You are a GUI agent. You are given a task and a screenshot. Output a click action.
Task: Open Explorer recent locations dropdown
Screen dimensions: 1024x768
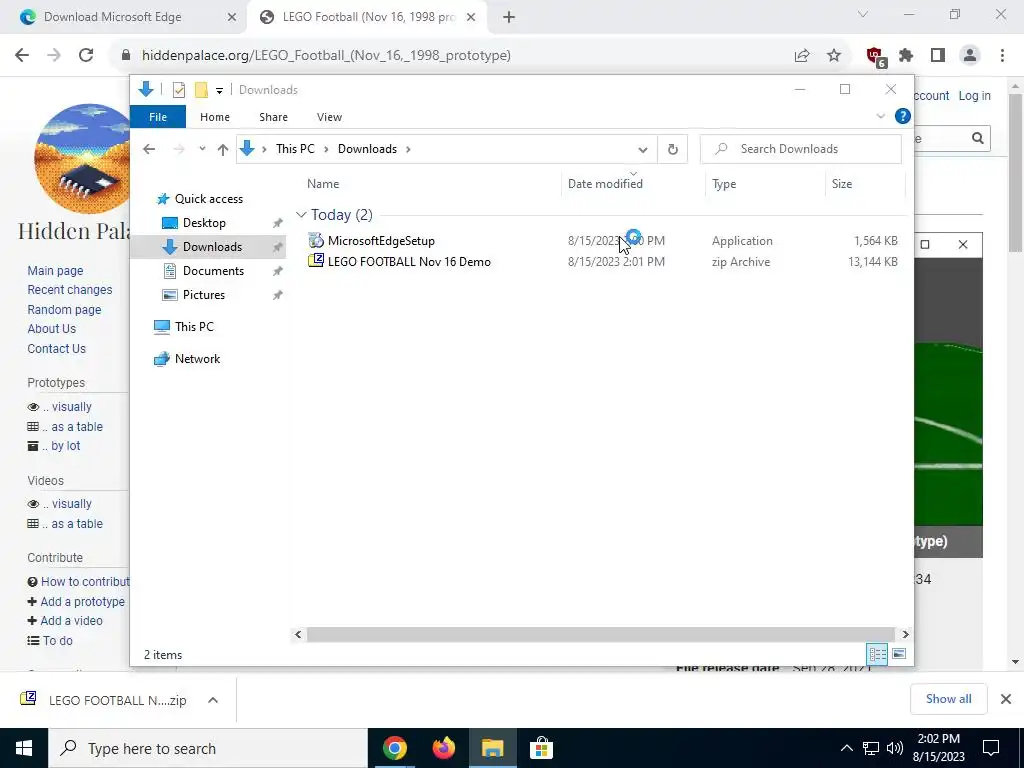[202, 149]
